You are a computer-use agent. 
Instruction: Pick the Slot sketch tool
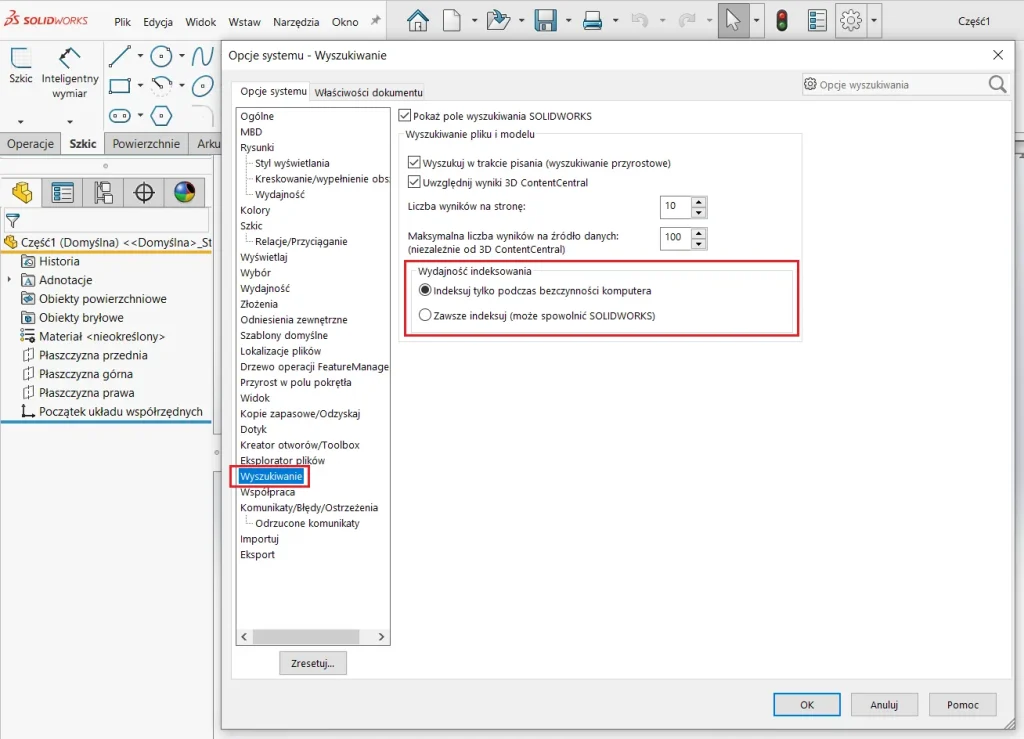(120, 116)
